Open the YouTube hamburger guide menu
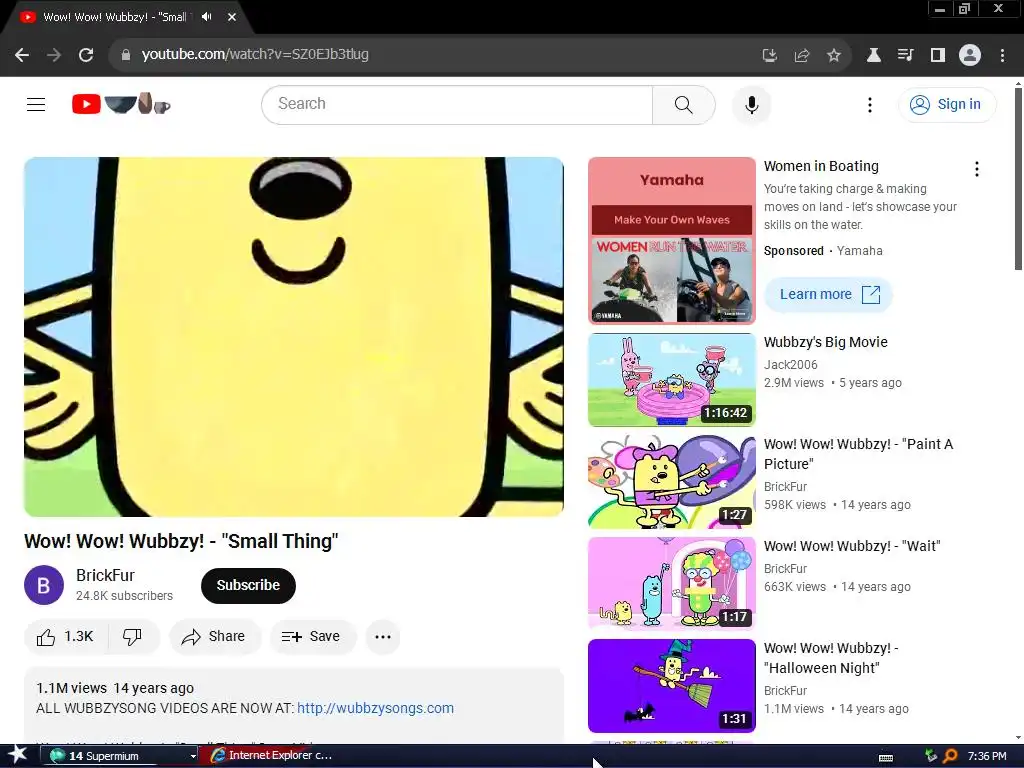The height and width of the screenshot is (768, 1024). click(x=36, y=104)
